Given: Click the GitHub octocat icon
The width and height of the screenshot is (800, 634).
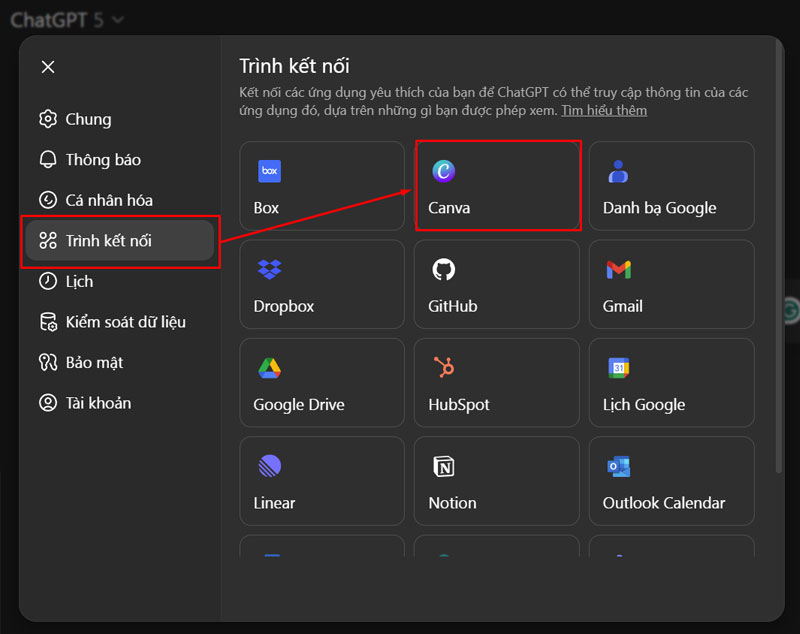Looking at the screenshot, I should [443, 269].
